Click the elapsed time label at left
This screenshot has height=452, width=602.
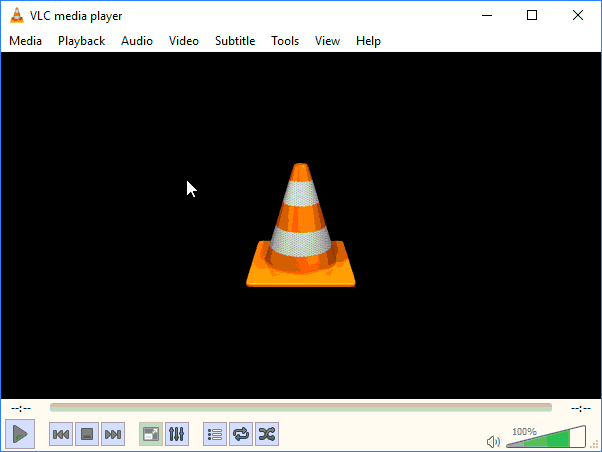[21, 408]
